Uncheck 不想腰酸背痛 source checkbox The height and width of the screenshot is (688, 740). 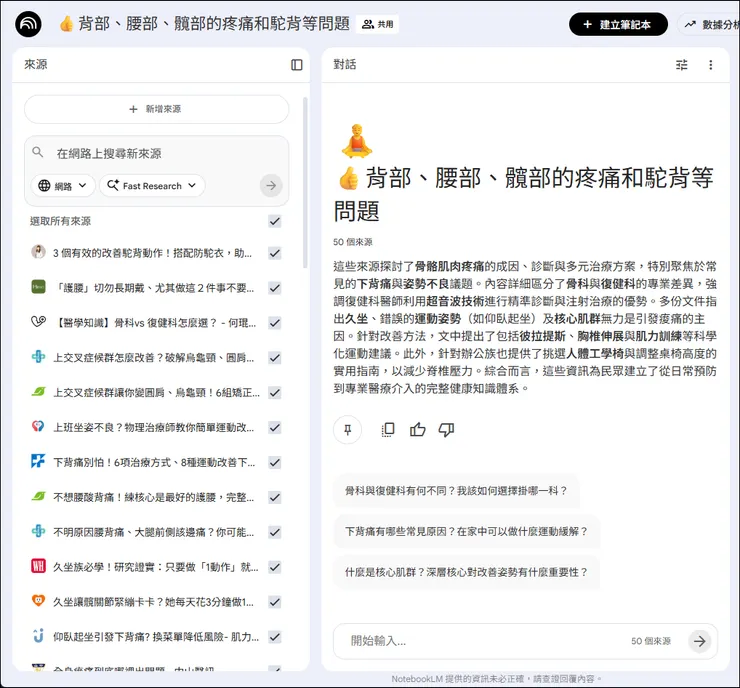tap(275, 498)
